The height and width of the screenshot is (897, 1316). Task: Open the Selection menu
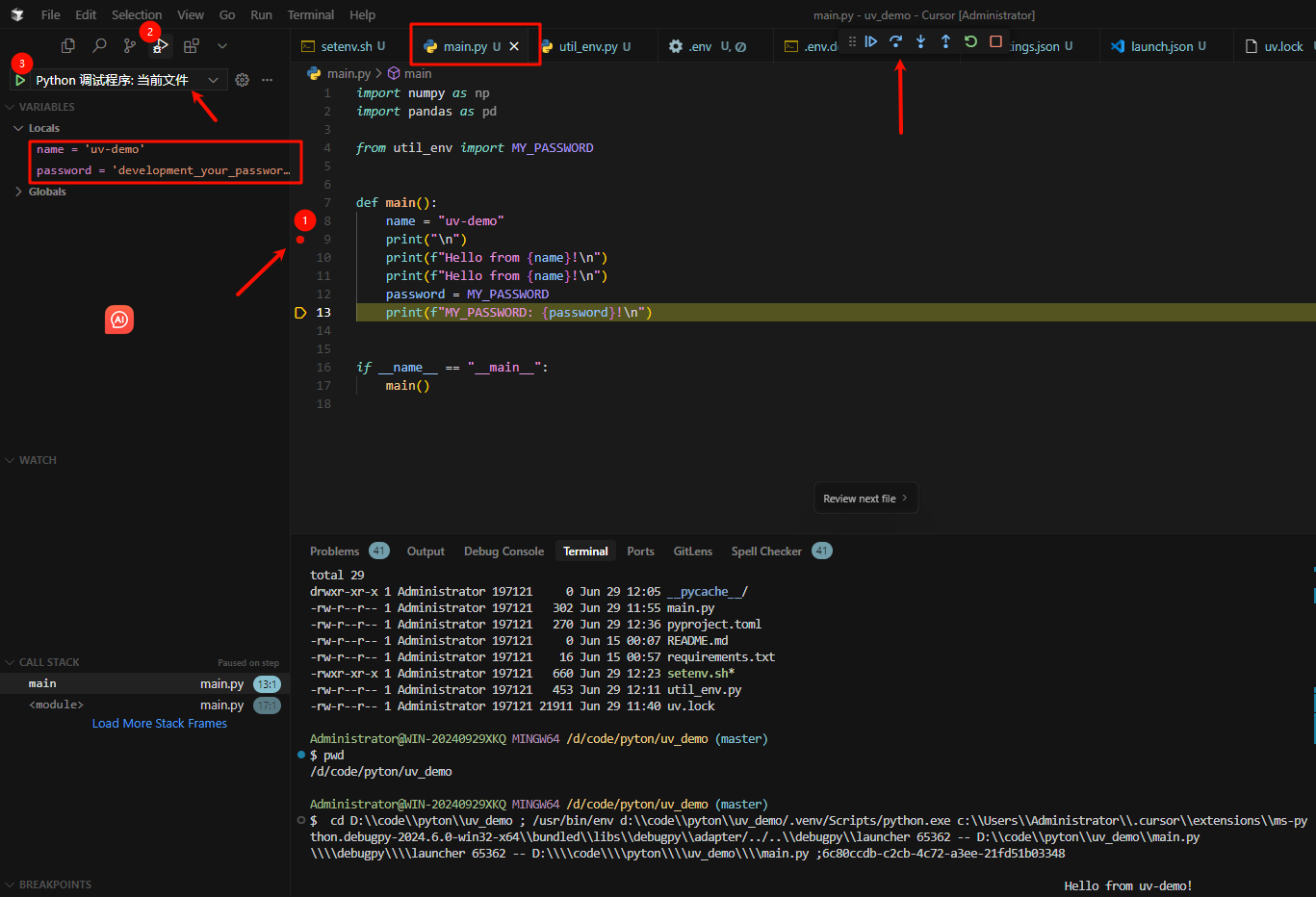(136, 14)
